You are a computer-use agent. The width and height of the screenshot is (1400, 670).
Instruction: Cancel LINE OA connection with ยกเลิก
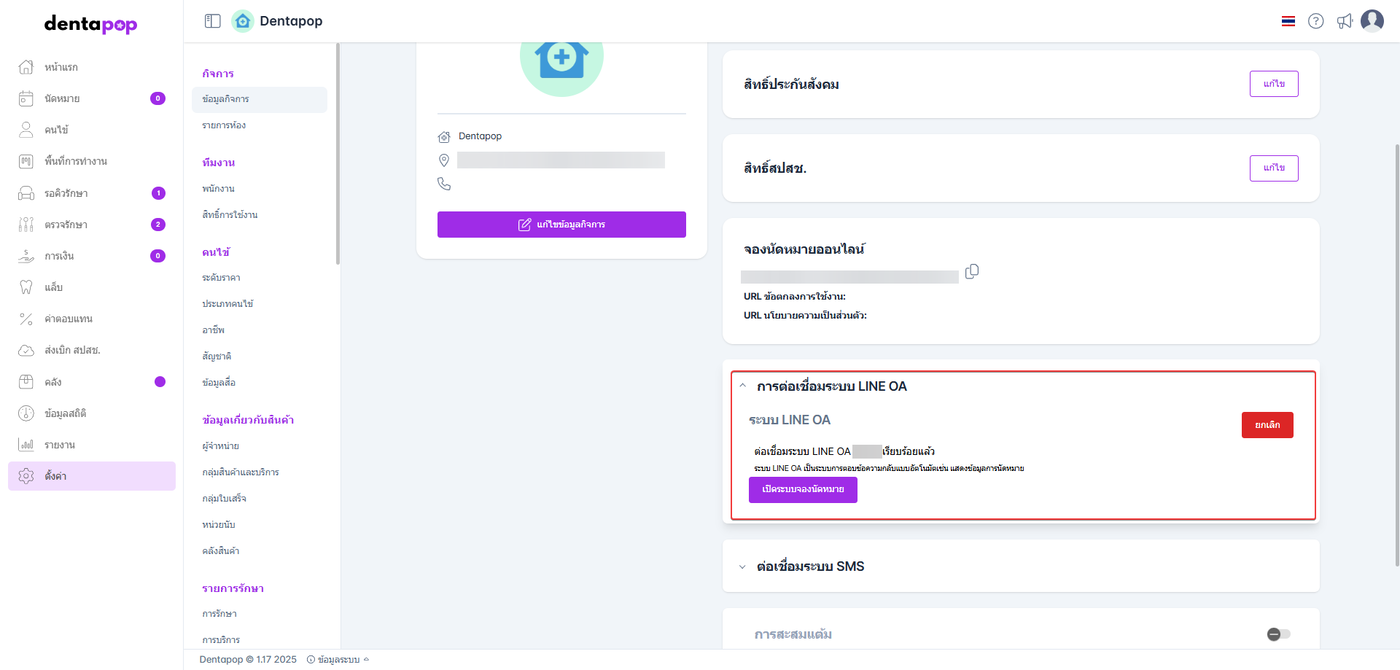[1267, 425]
